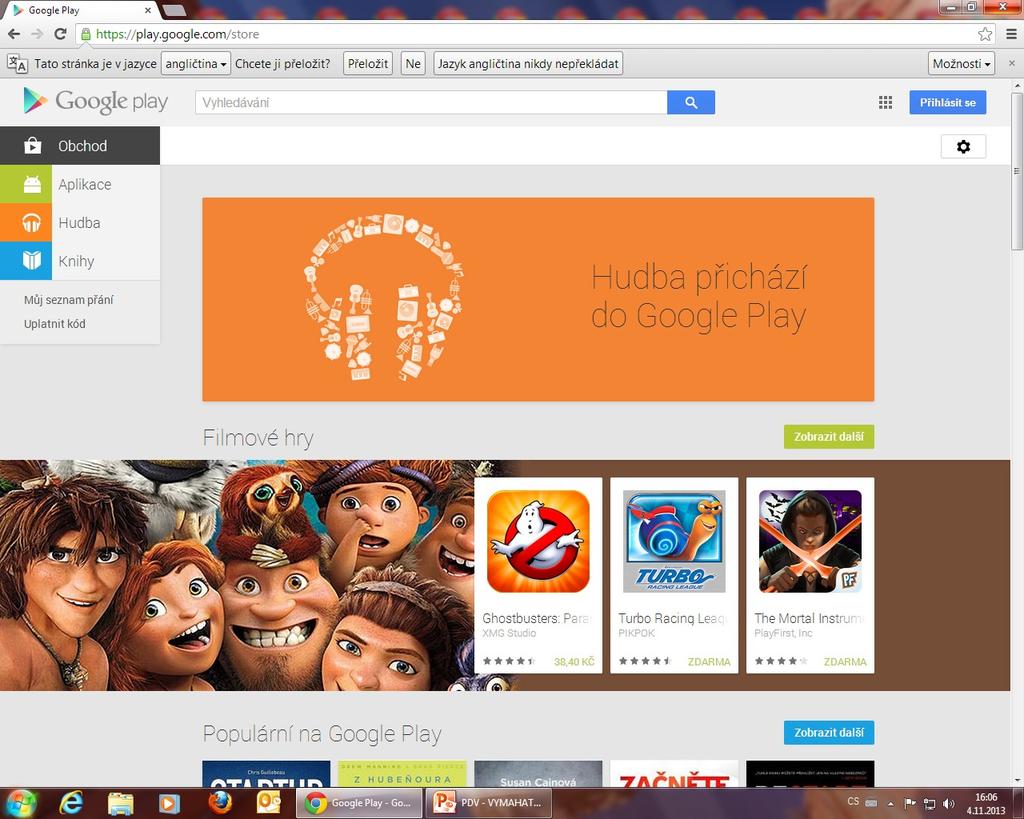The width and height of the screenshot is (1024, 819).
Task: Open Windows Explorer from the taskbar
Action: (120, 803)
